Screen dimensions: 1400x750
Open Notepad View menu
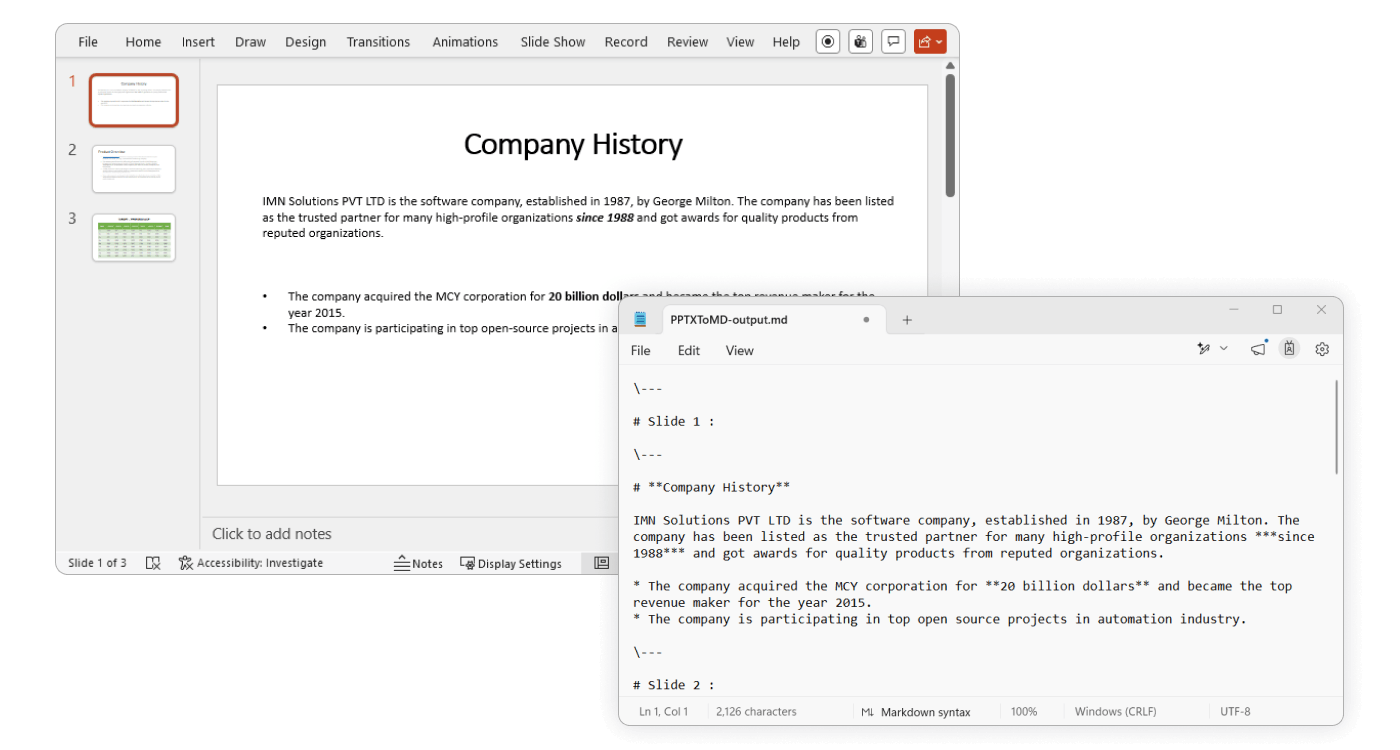click(740, 350)
